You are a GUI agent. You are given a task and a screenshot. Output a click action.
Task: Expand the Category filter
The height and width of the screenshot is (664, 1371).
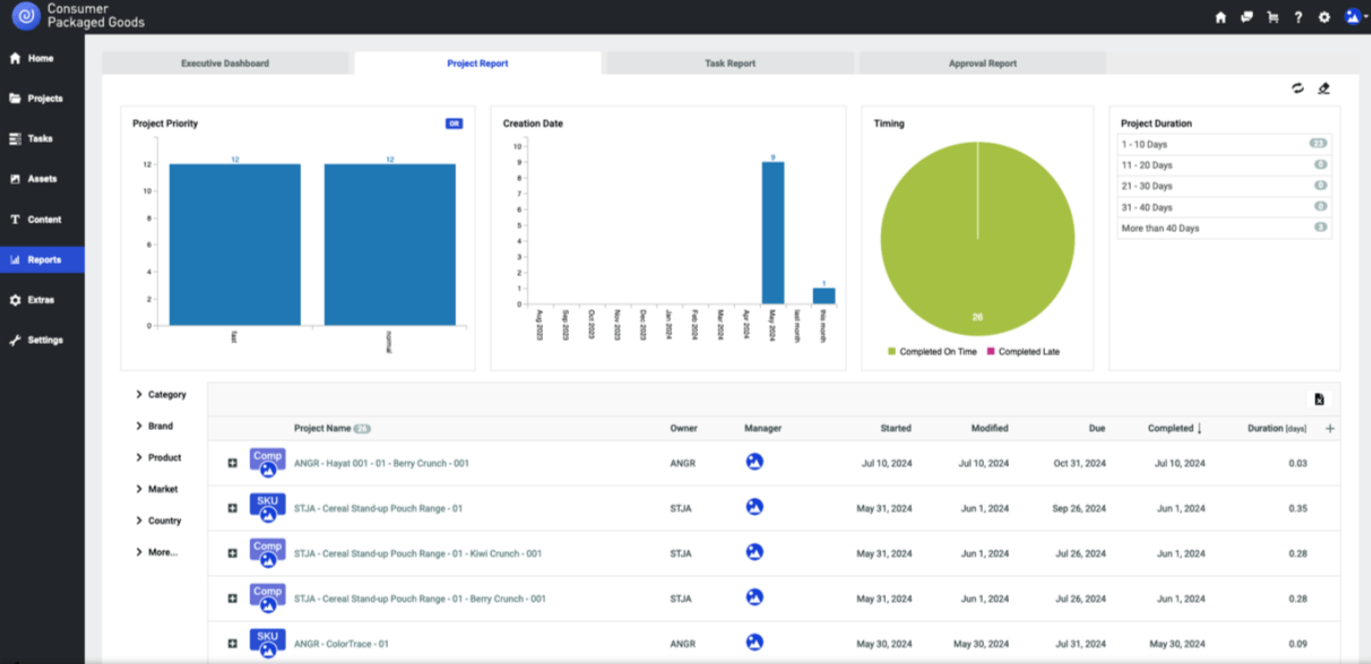pos(161,395)
